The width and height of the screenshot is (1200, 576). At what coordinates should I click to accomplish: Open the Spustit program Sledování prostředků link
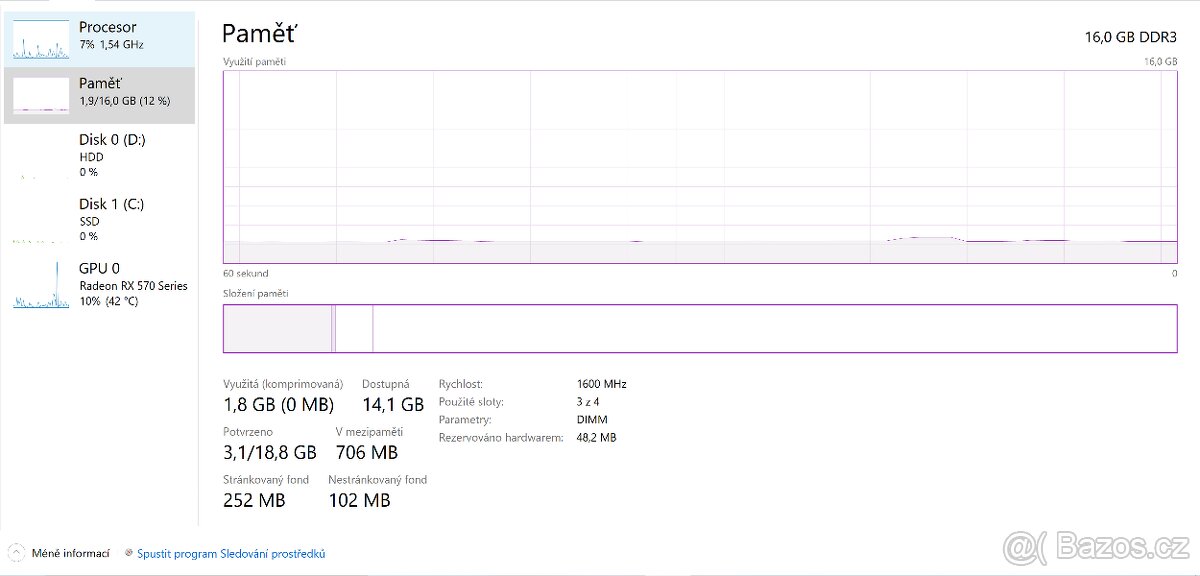[231, 553]
